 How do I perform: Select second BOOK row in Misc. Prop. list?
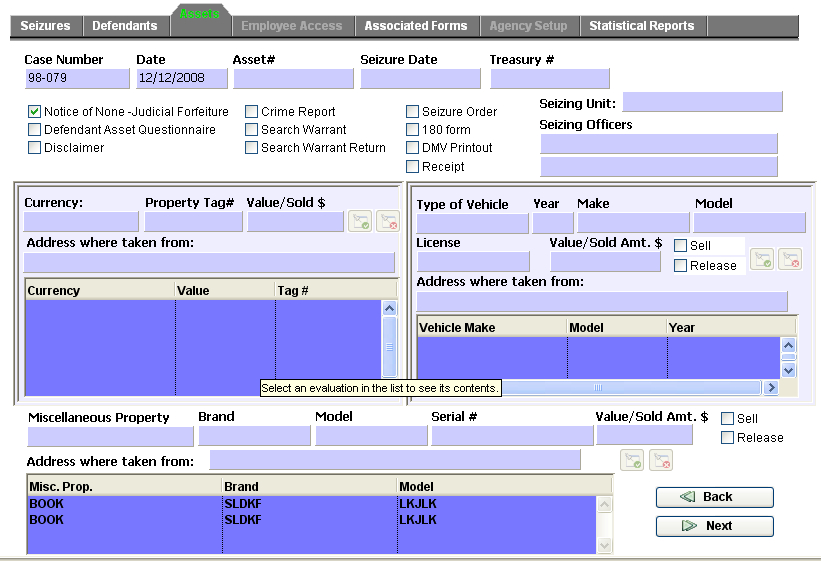click(x=311, y=520)
